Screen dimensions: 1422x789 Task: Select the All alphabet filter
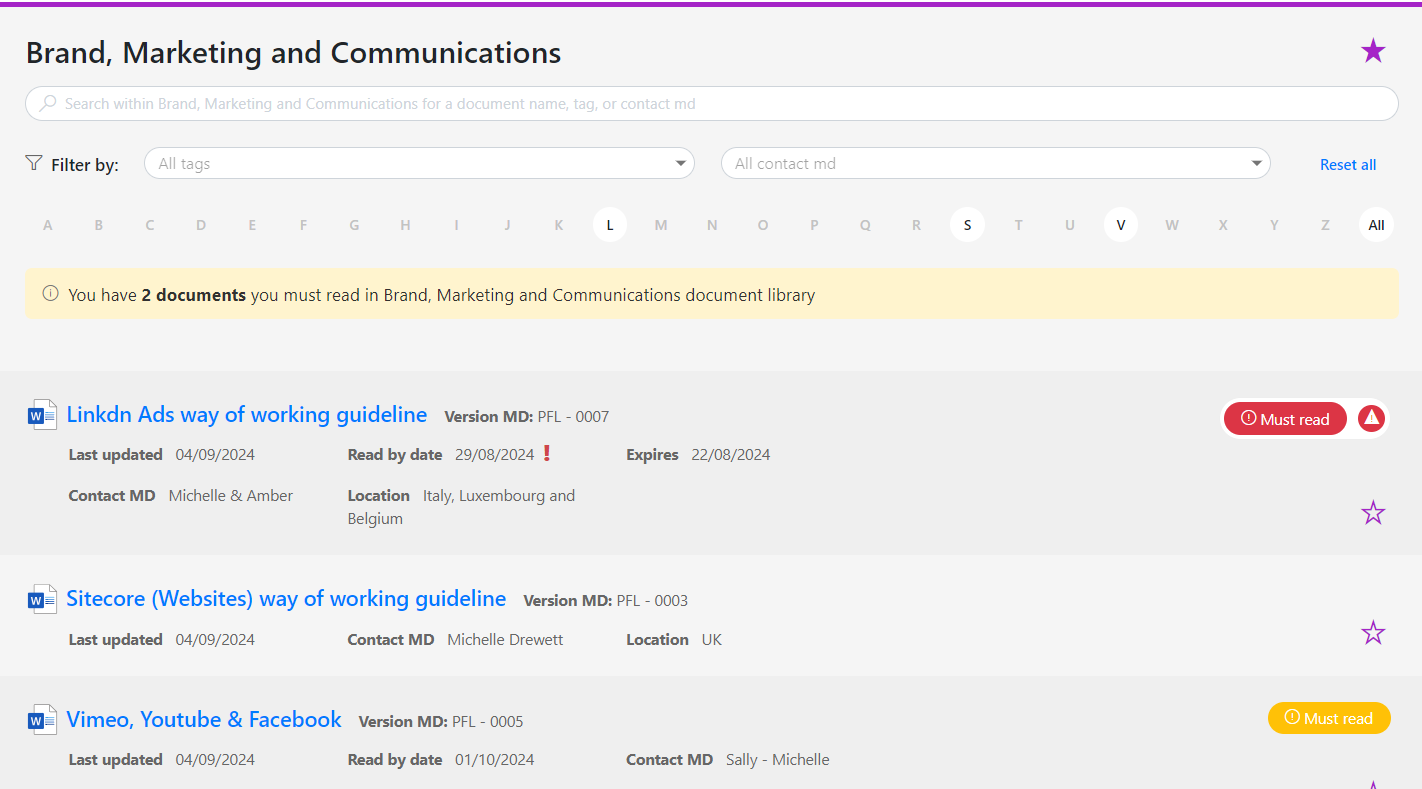click(x=1376, y=225)
